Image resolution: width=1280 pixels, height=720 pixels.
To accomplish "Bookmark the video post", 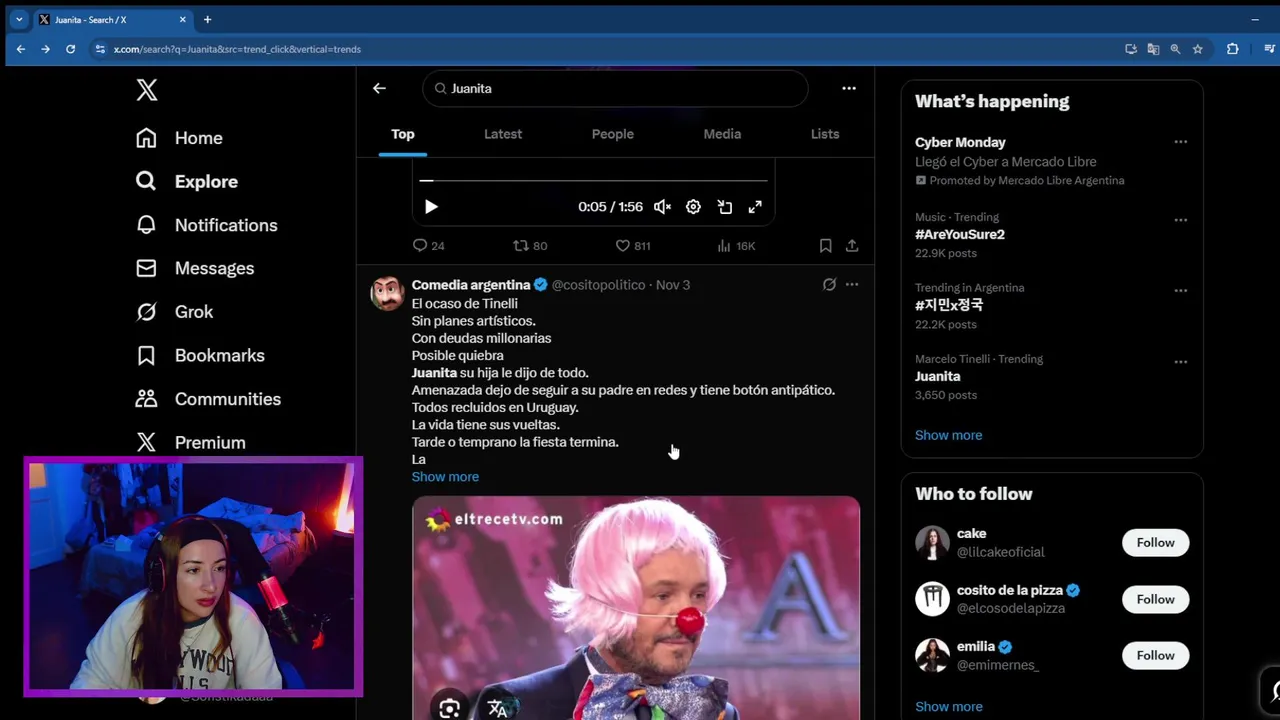I will (825, 245).
